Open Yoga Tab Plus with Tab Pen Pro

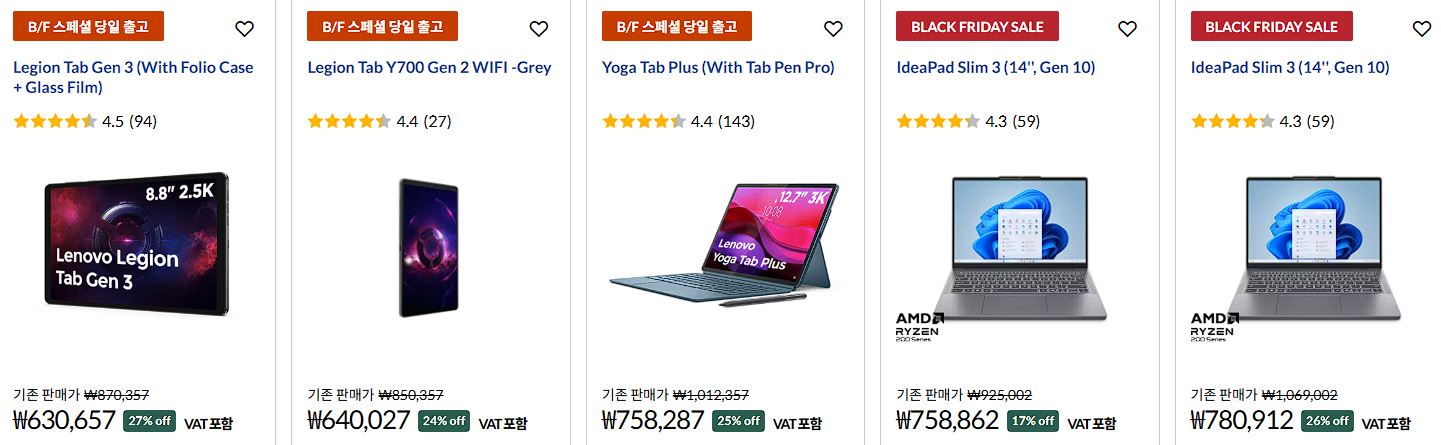coord(718,67)
